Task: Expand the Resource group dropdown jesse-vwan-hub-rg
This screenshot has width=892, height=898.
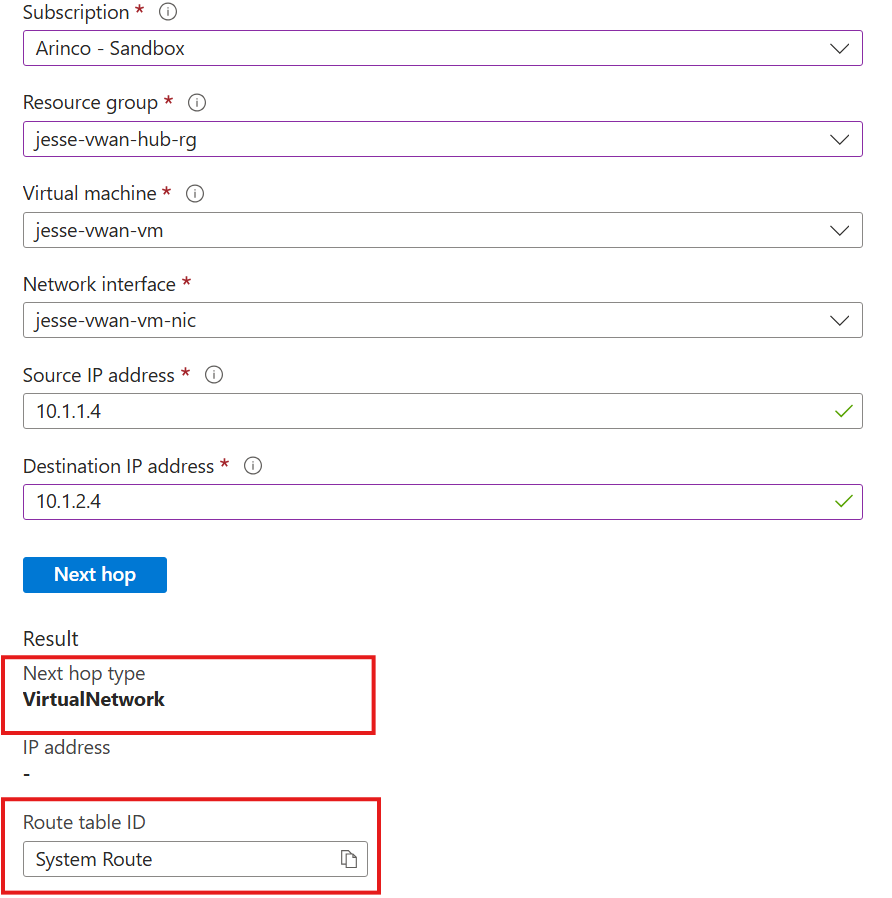Action: (x=442, y=139)
